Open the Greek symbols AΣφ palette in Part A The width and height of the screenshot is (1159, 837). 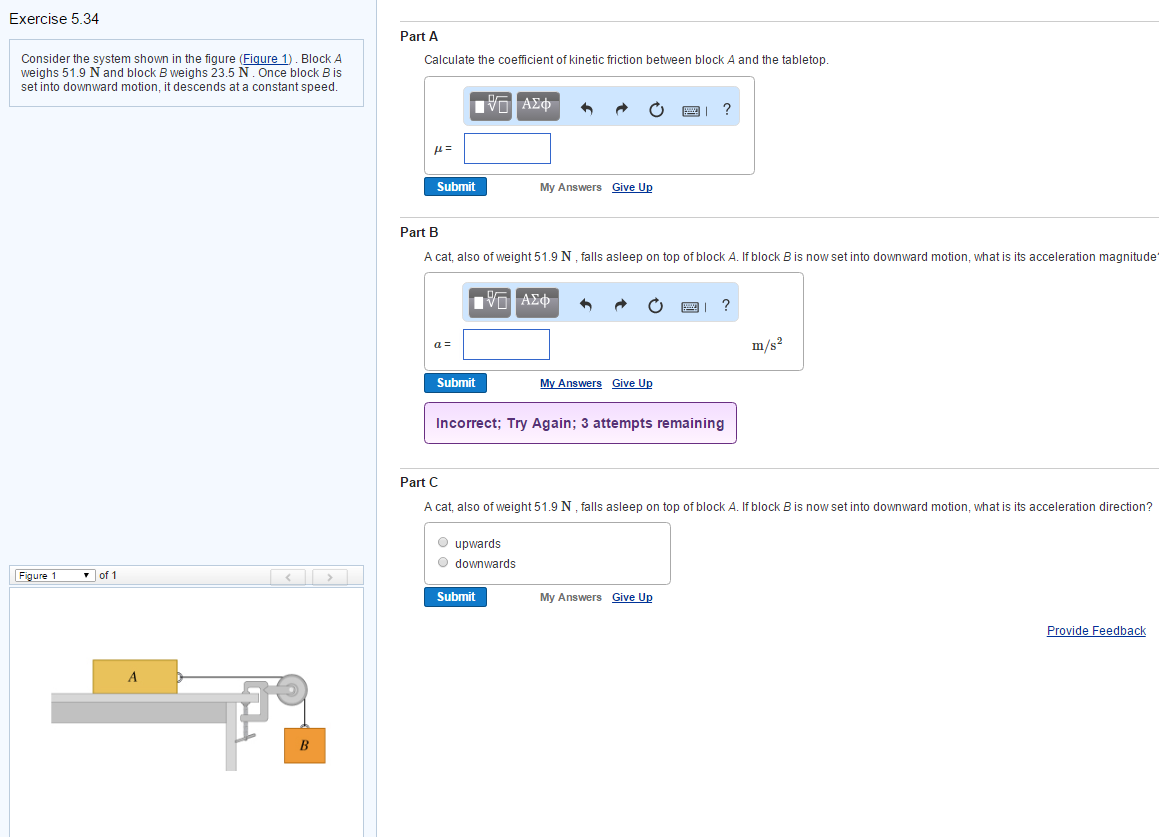pos(537,105)
